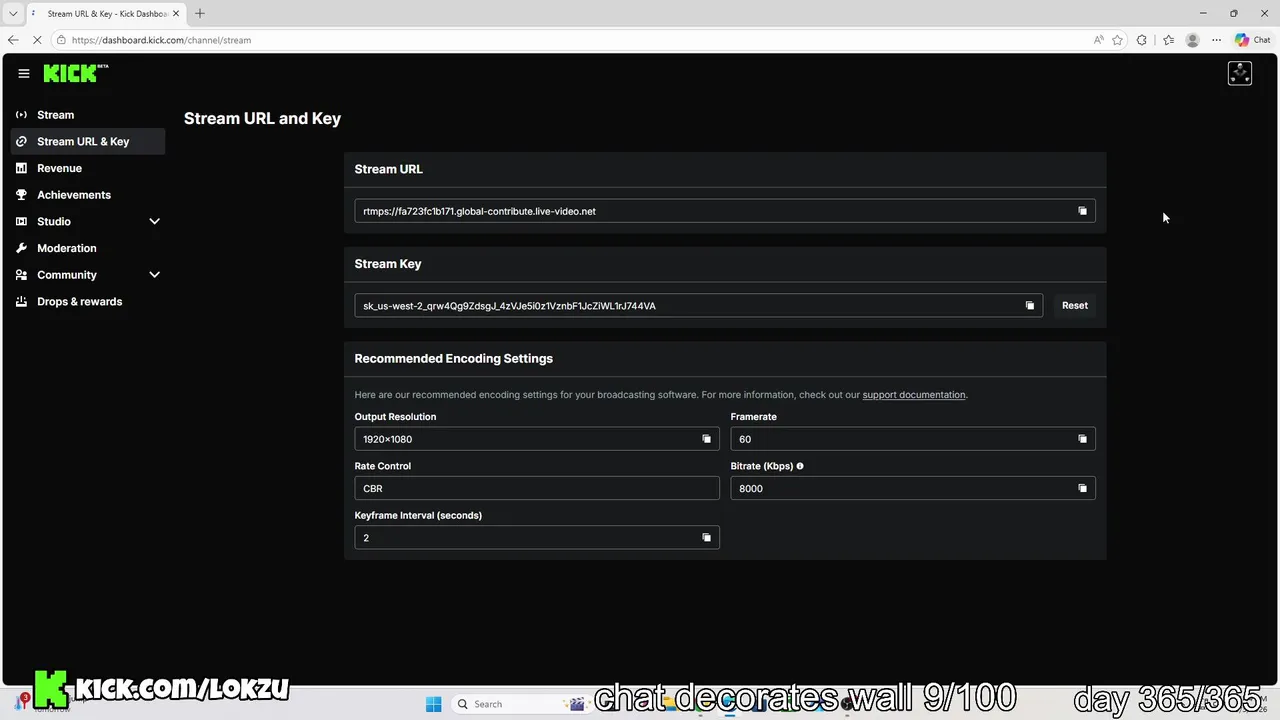1280x720 pixels.
Task: Copy the Output Resolution value
Action: tap(706, 439)
